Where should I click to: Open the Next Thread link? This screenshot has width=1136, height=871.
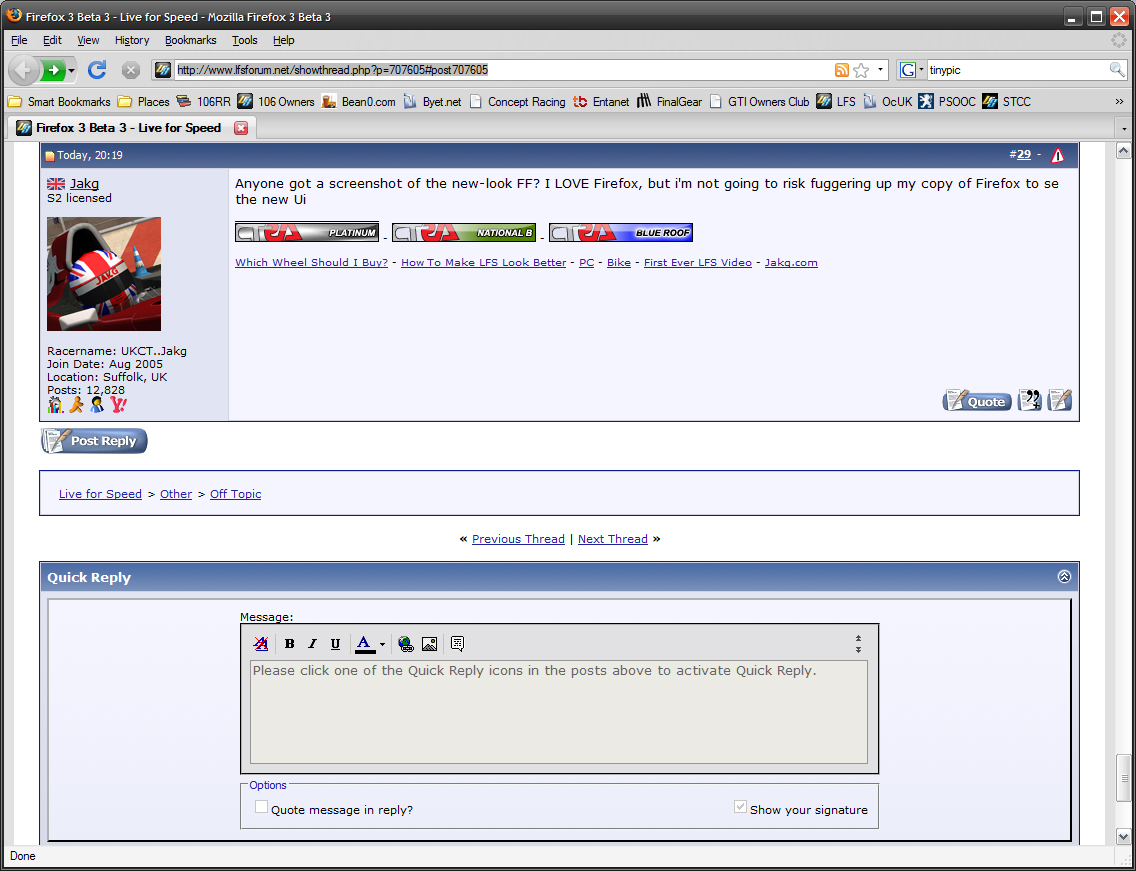(x=613, y=538)
